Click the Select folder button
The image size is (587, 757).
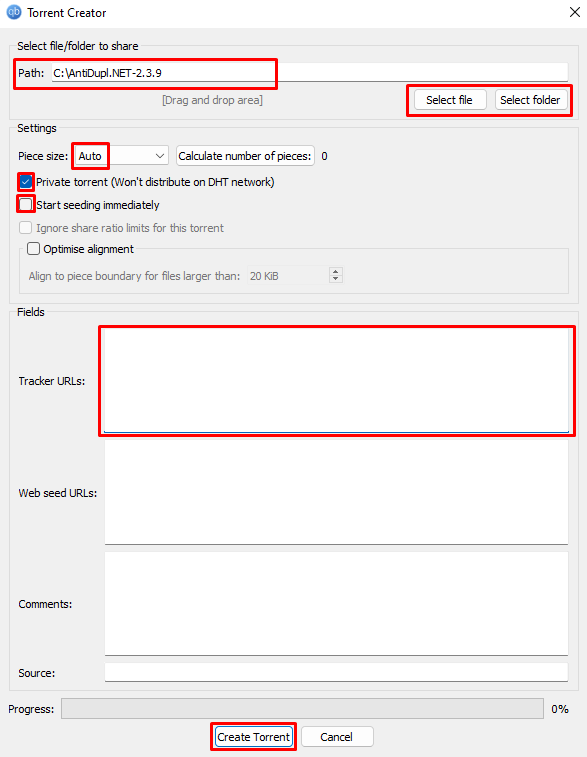[x=531, y=100]
